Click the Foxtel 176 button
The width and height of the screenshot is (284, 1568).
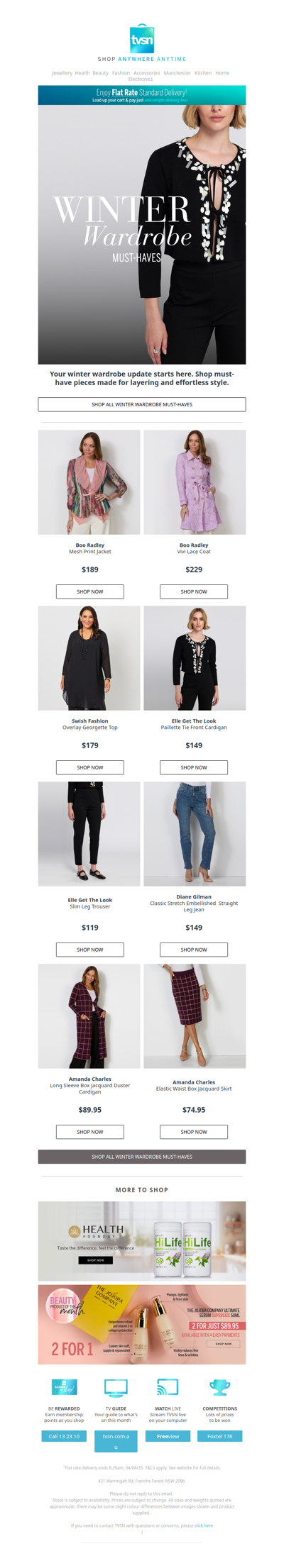pos(219,1436)
